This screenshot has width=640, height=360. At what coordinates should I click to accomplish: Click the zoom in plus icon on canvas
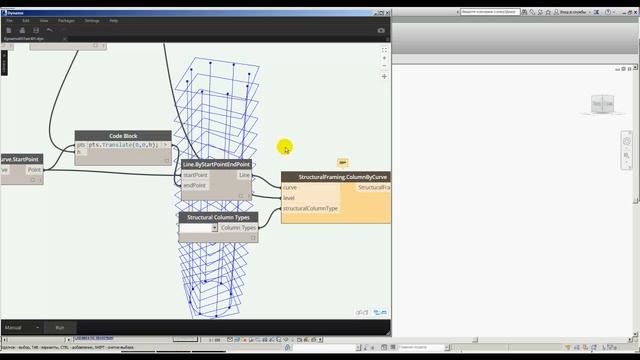384,58
